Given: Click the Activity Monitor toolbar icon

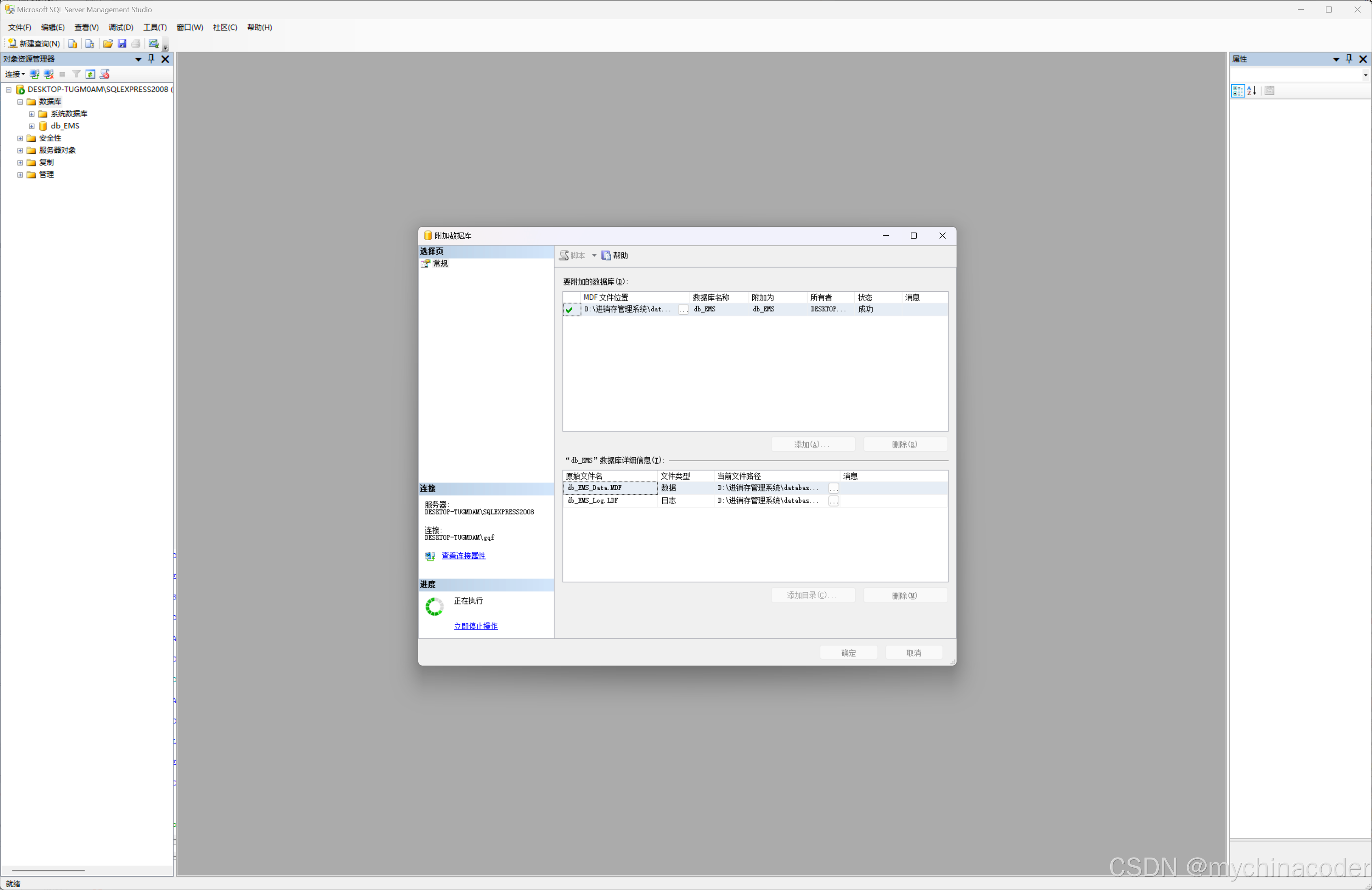Looking at the screenshot, I should pos(153,44).
